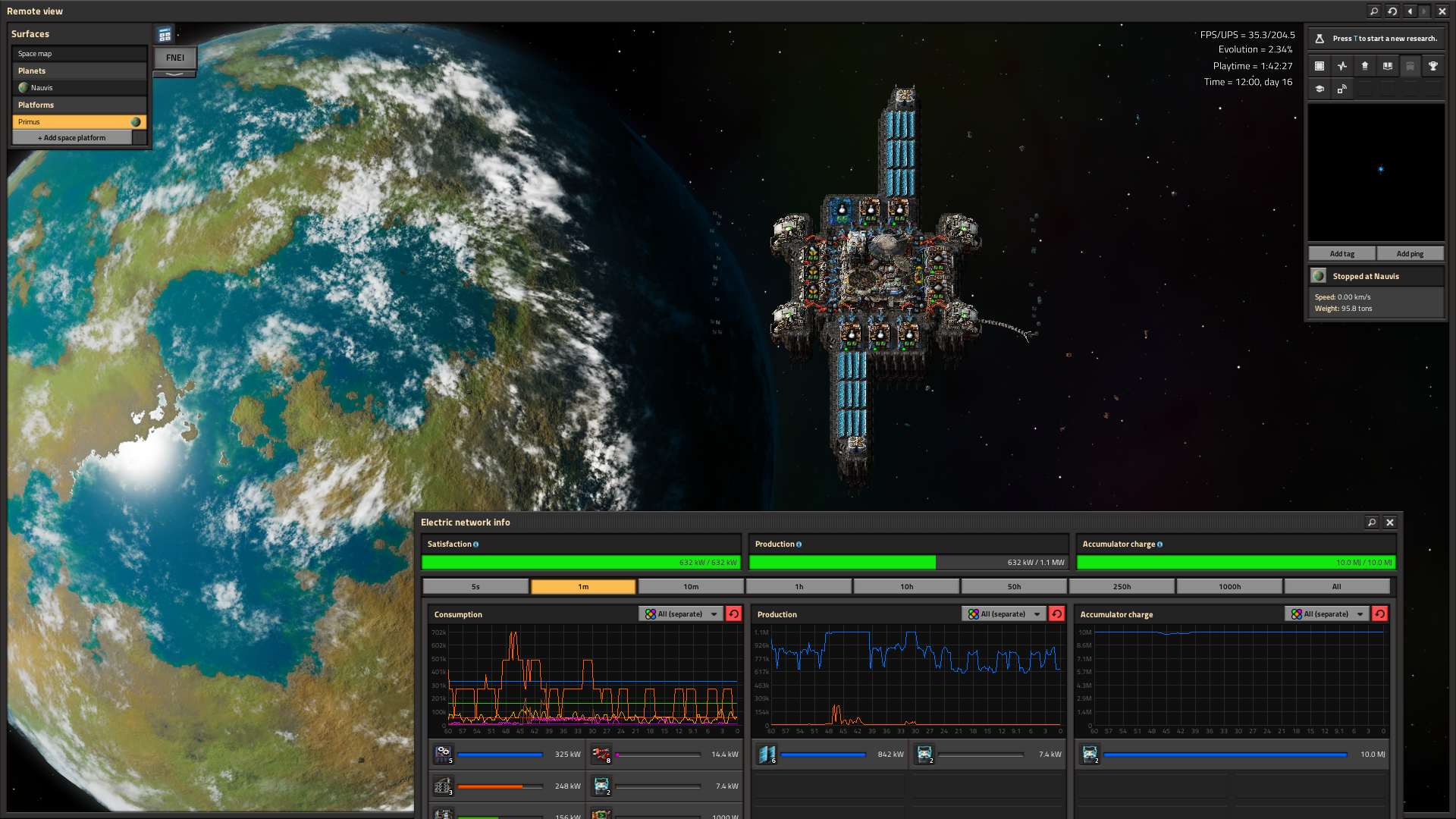The height and width of the screenshot is (819, 1456).
Task: Reset Accumulator charge graph with red button
Action: click(1379, 614)
